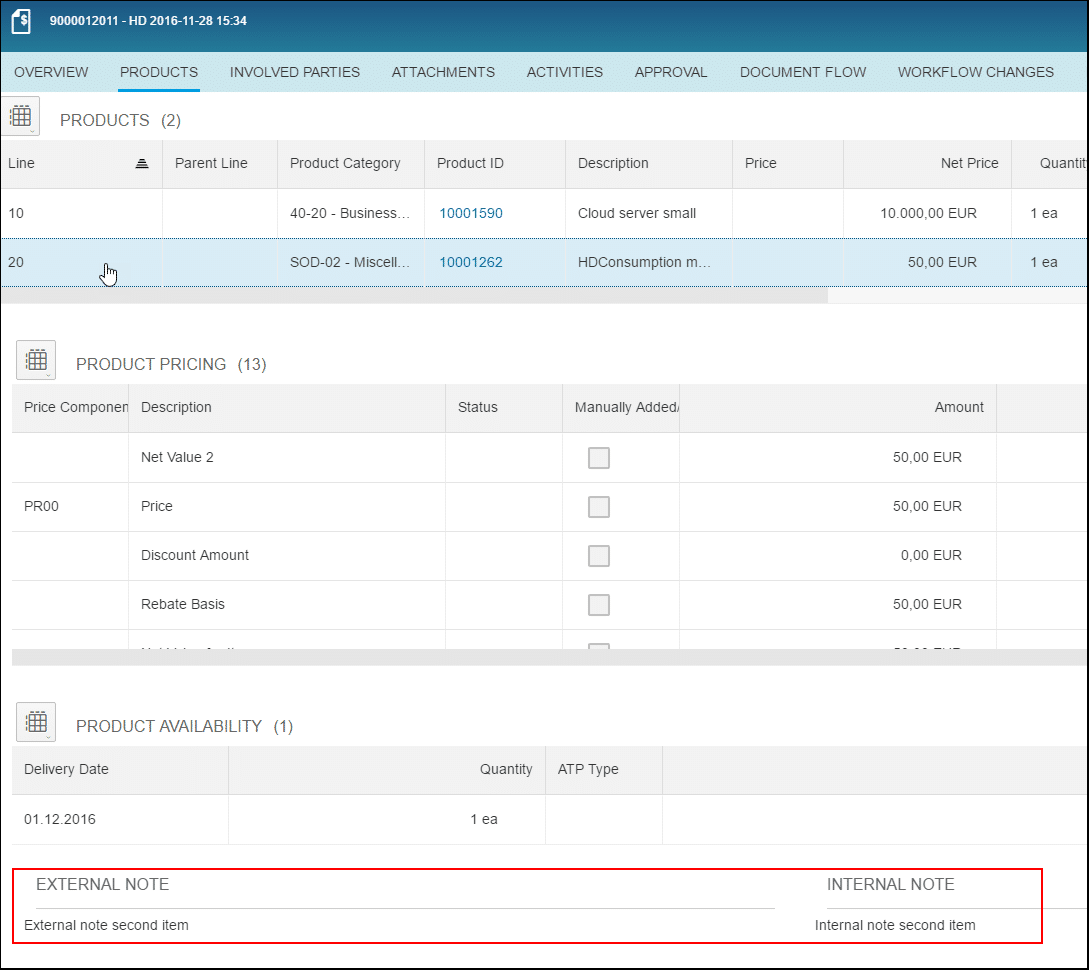
Task: Open the Product Pricing table settings icon
Action: point(37,360)
